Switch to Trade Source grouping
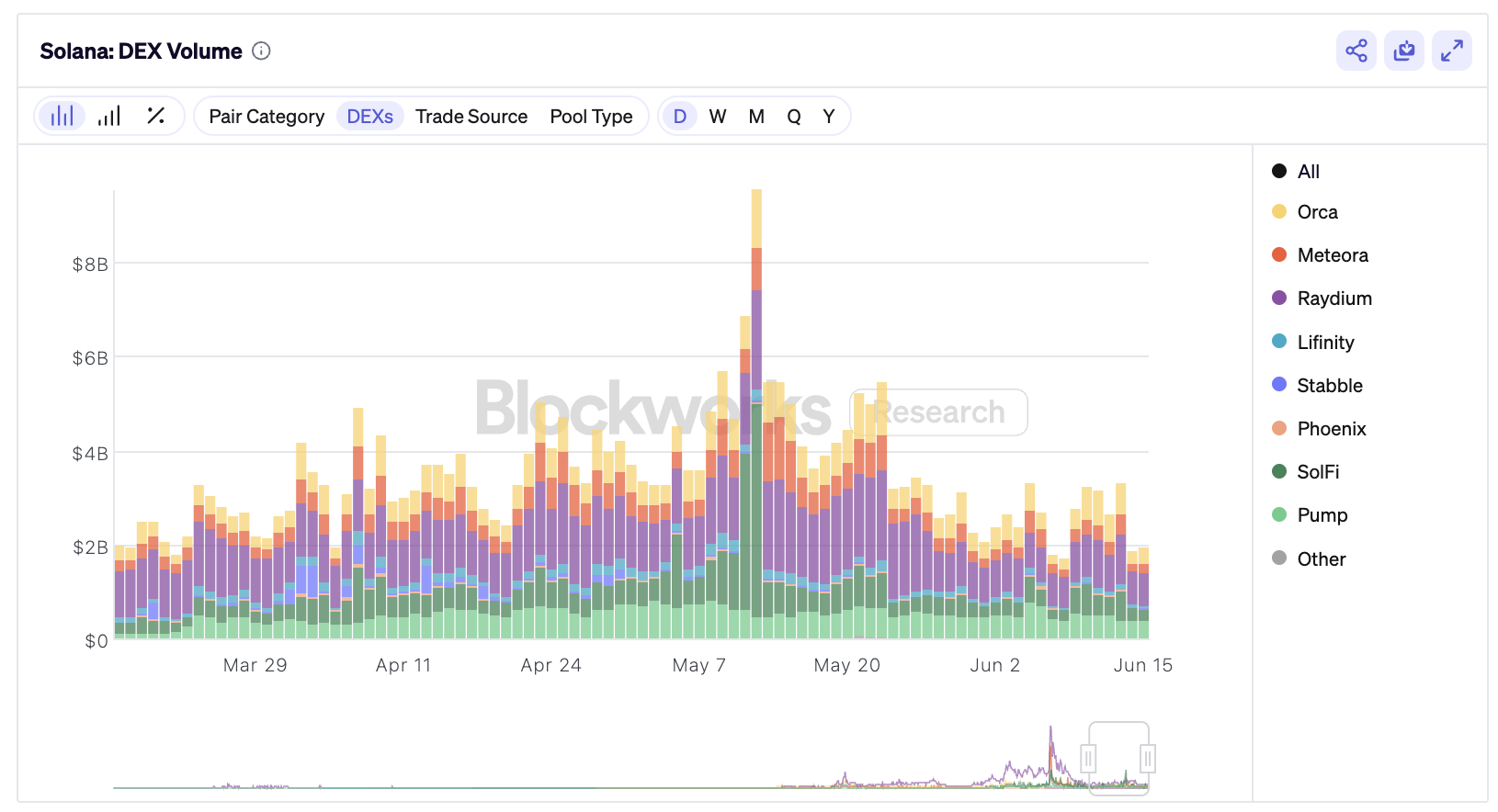Screen dimensions: 1498x812 (x=471, y=117)
